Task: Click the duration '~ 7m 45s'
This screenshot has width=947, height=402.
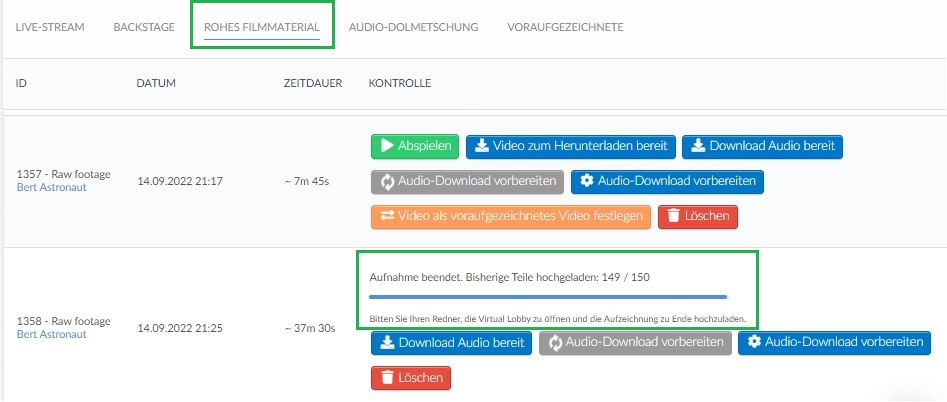Action: 307,182
